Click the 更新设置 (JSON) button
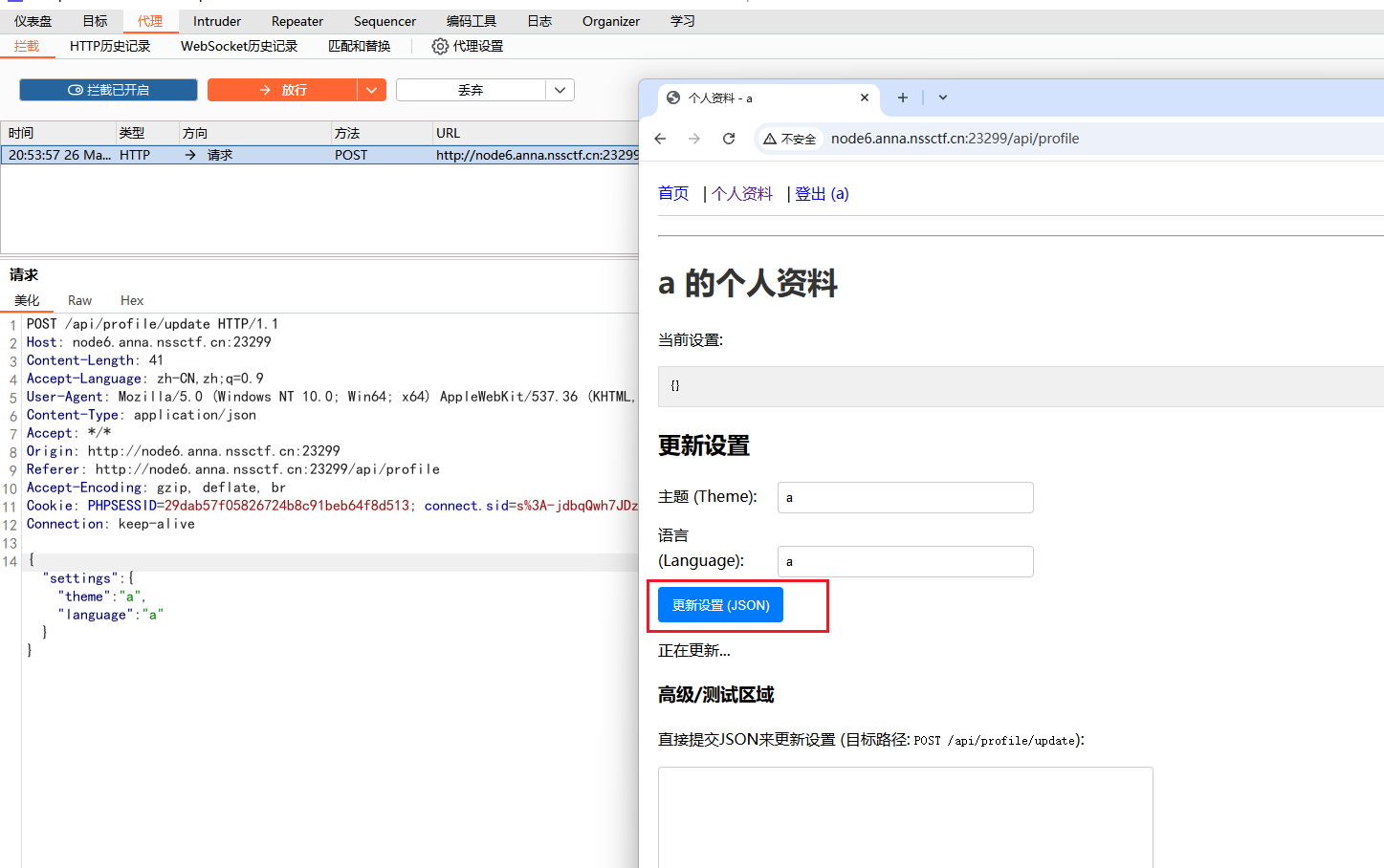Screen dimensions: 1384x868 click(720, 605)
